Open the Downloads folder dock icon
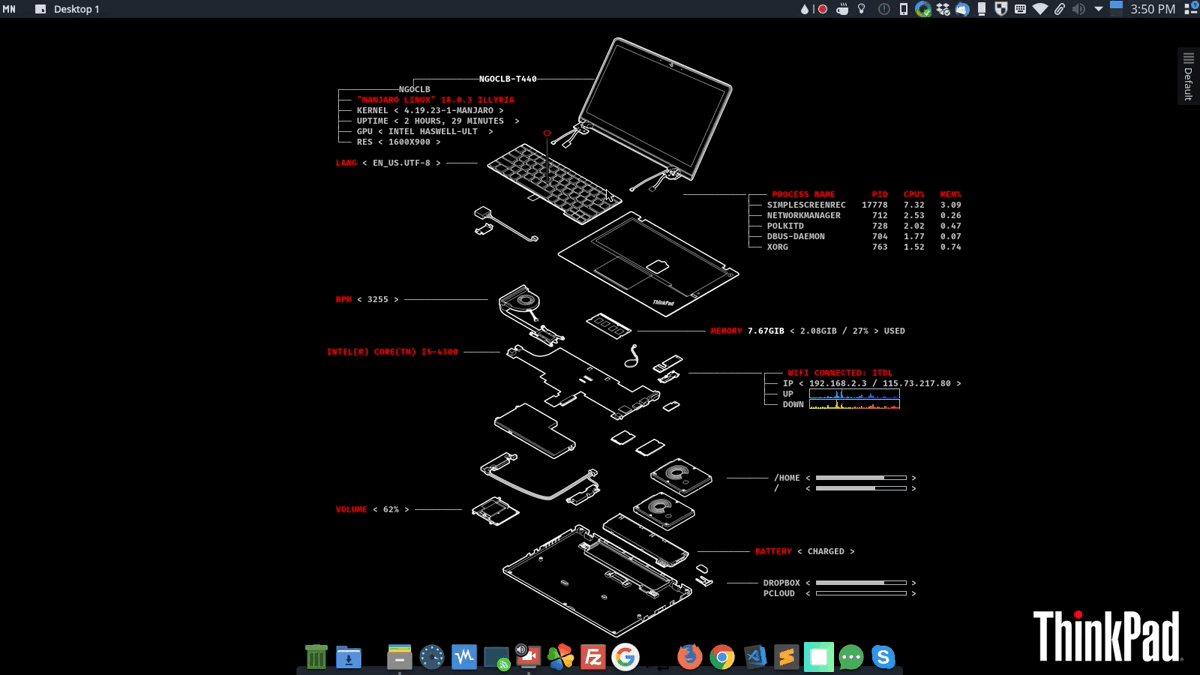Image resolution: width=1200 pixels, height=675 pixels. 348,656
